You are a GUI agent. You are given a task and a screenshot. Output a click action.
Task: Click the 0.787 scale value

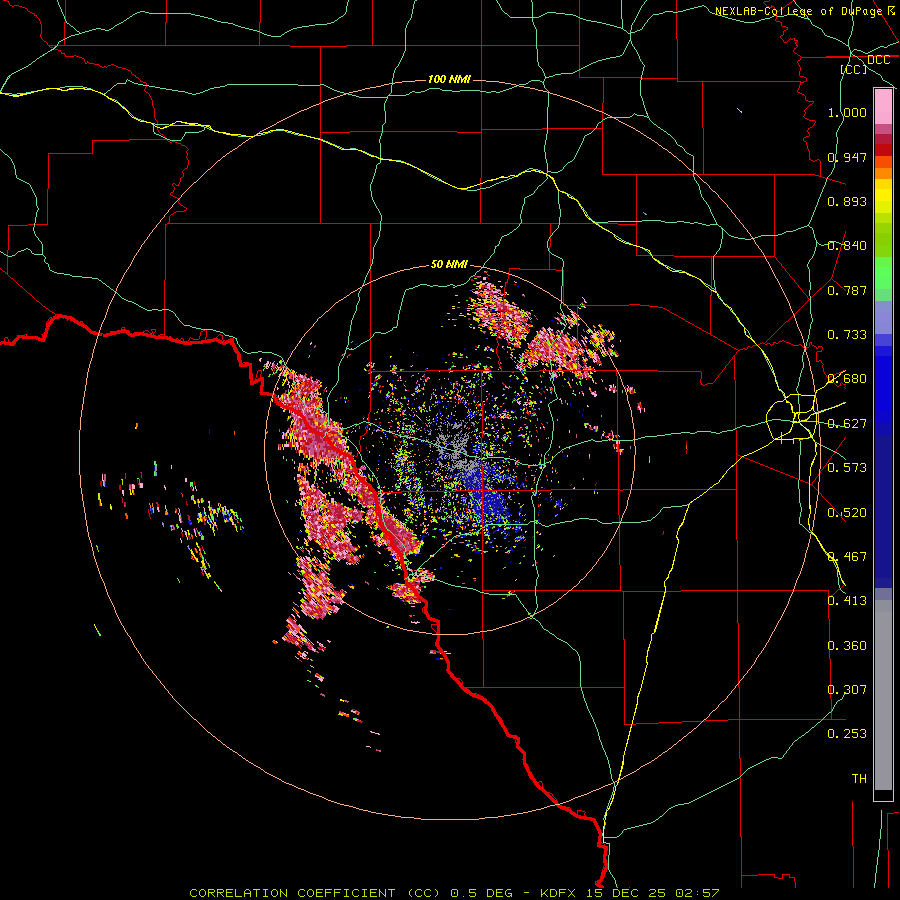847,290
